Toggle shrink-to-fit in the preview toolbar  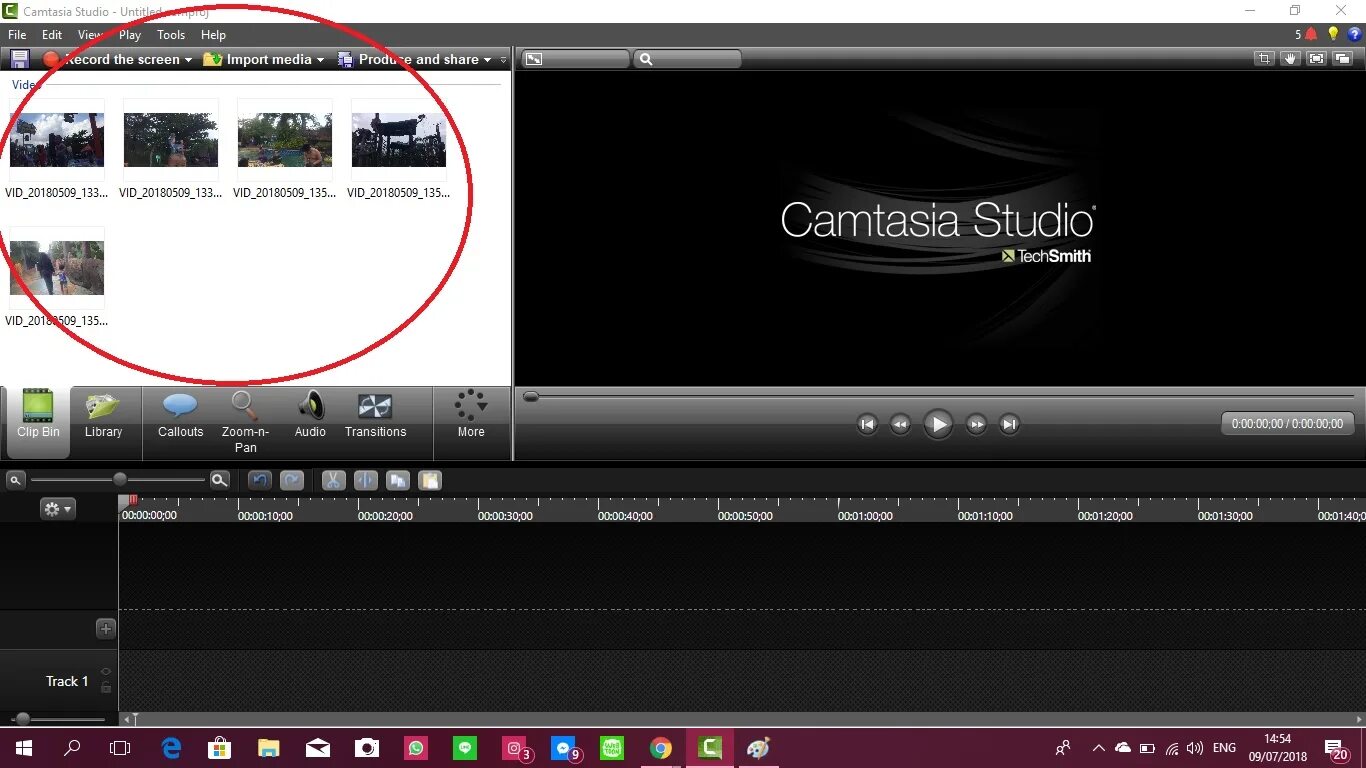[1314, 59]
